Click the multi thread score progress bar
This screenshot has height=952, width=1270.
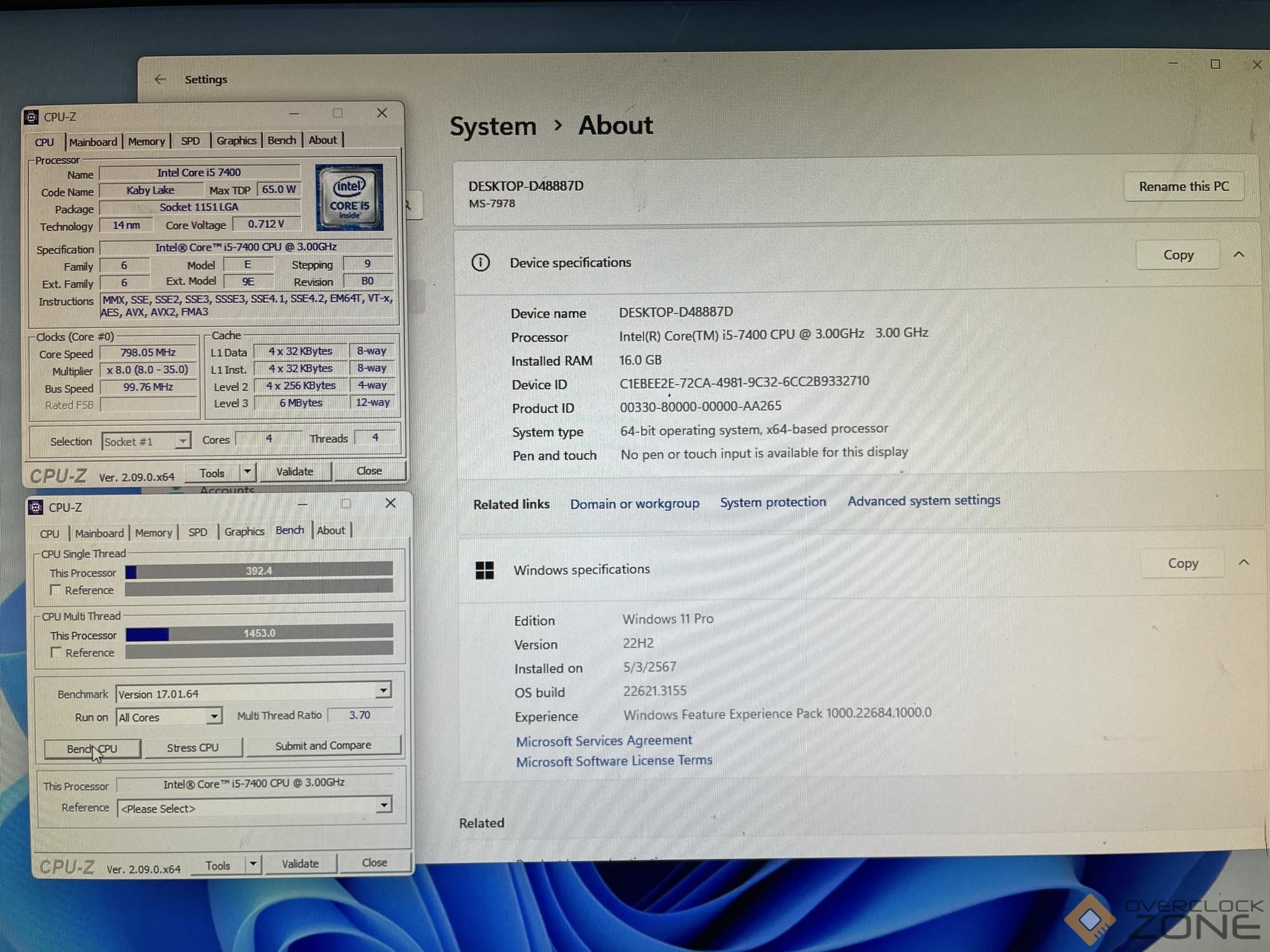pos(259,633)
